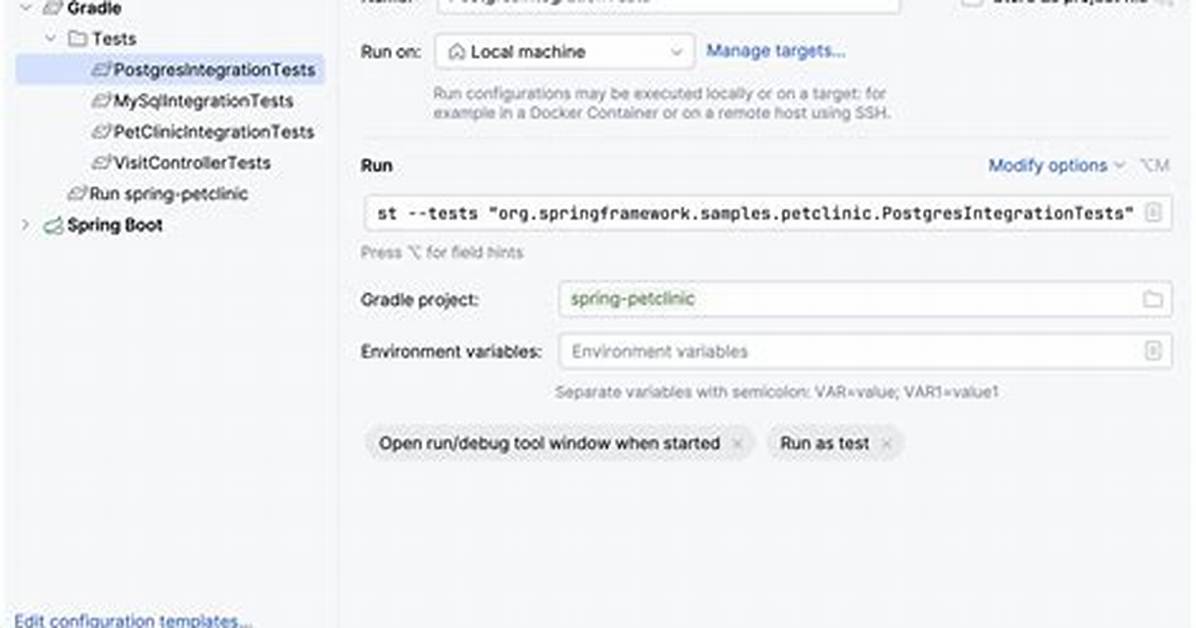Click Gradle icon beside MySqlIntegrationTests

tap(101, 101)
